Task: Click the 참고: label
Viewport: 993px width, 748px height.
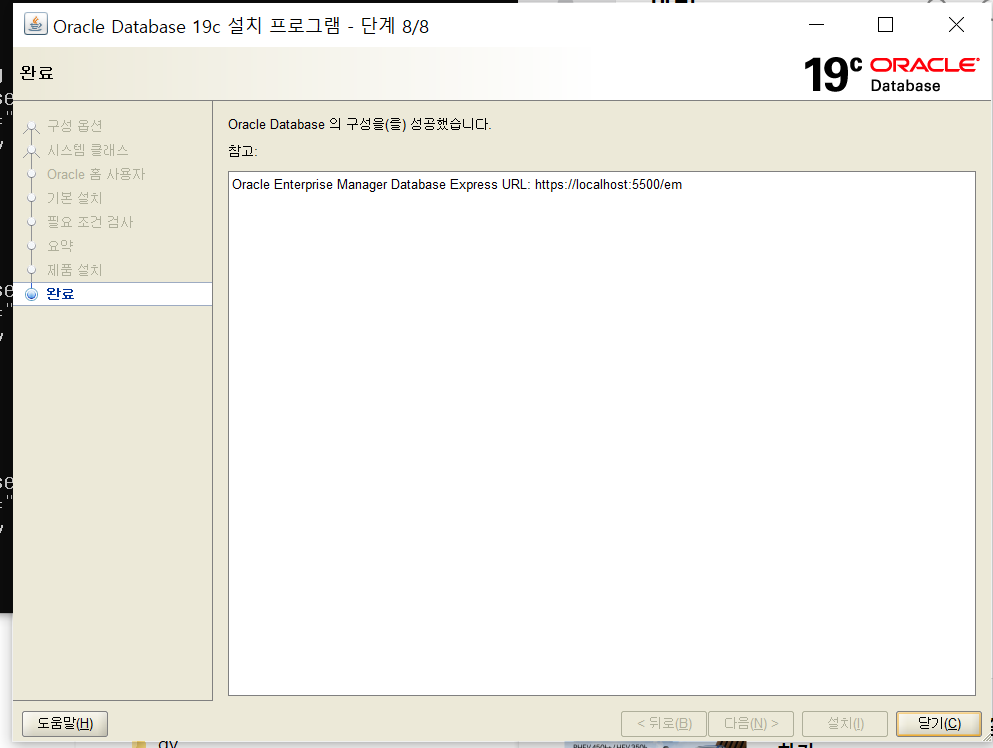Action: point(243,151)
